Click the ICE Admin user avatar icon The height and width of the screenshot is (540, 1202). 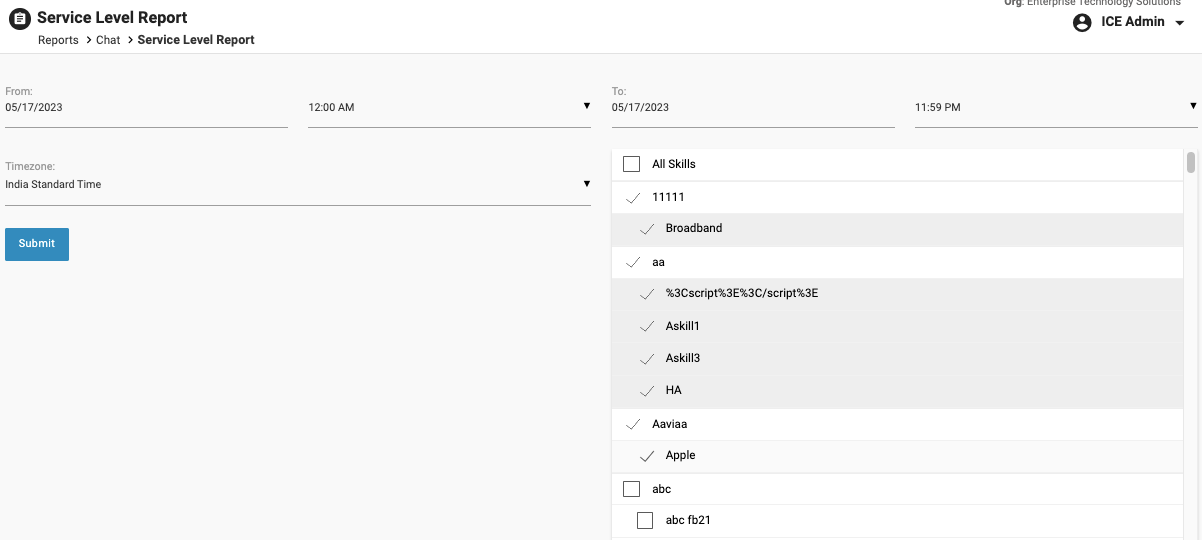tap(1082, 22)
